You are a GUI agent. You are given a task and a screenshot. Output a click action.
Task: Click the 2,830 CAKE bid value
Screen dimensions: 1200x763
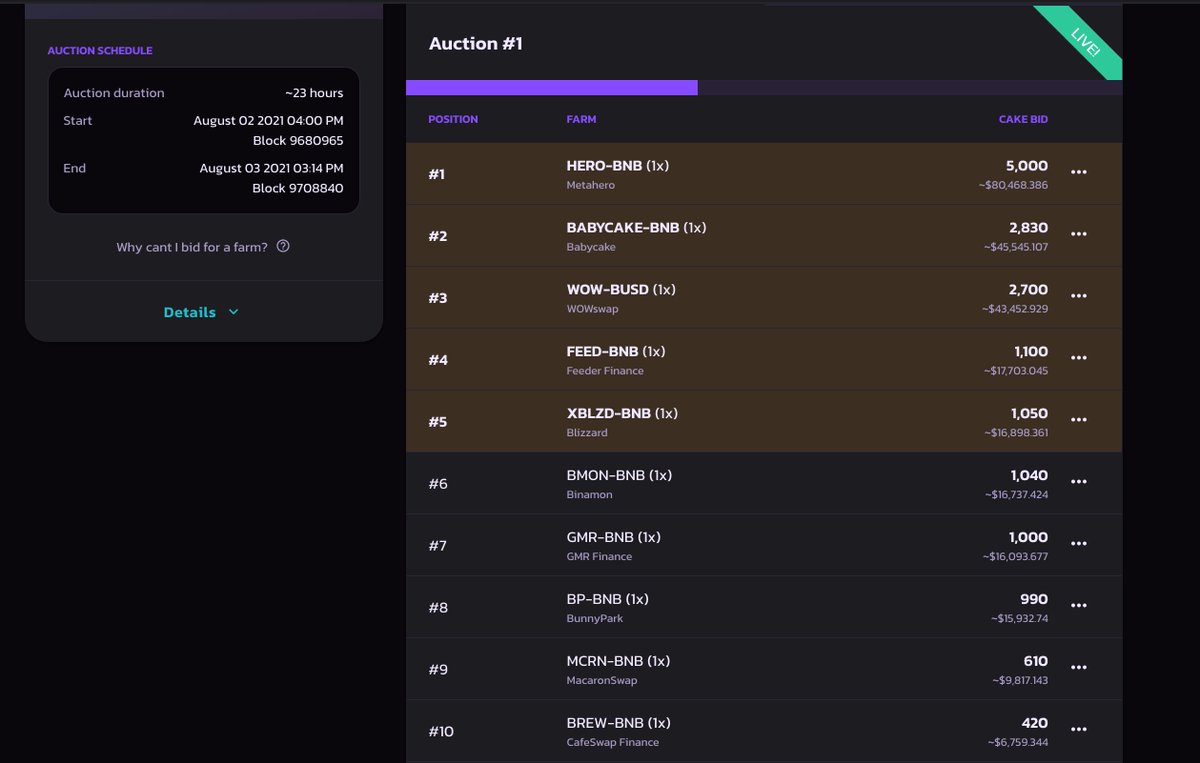[1027, 228]
